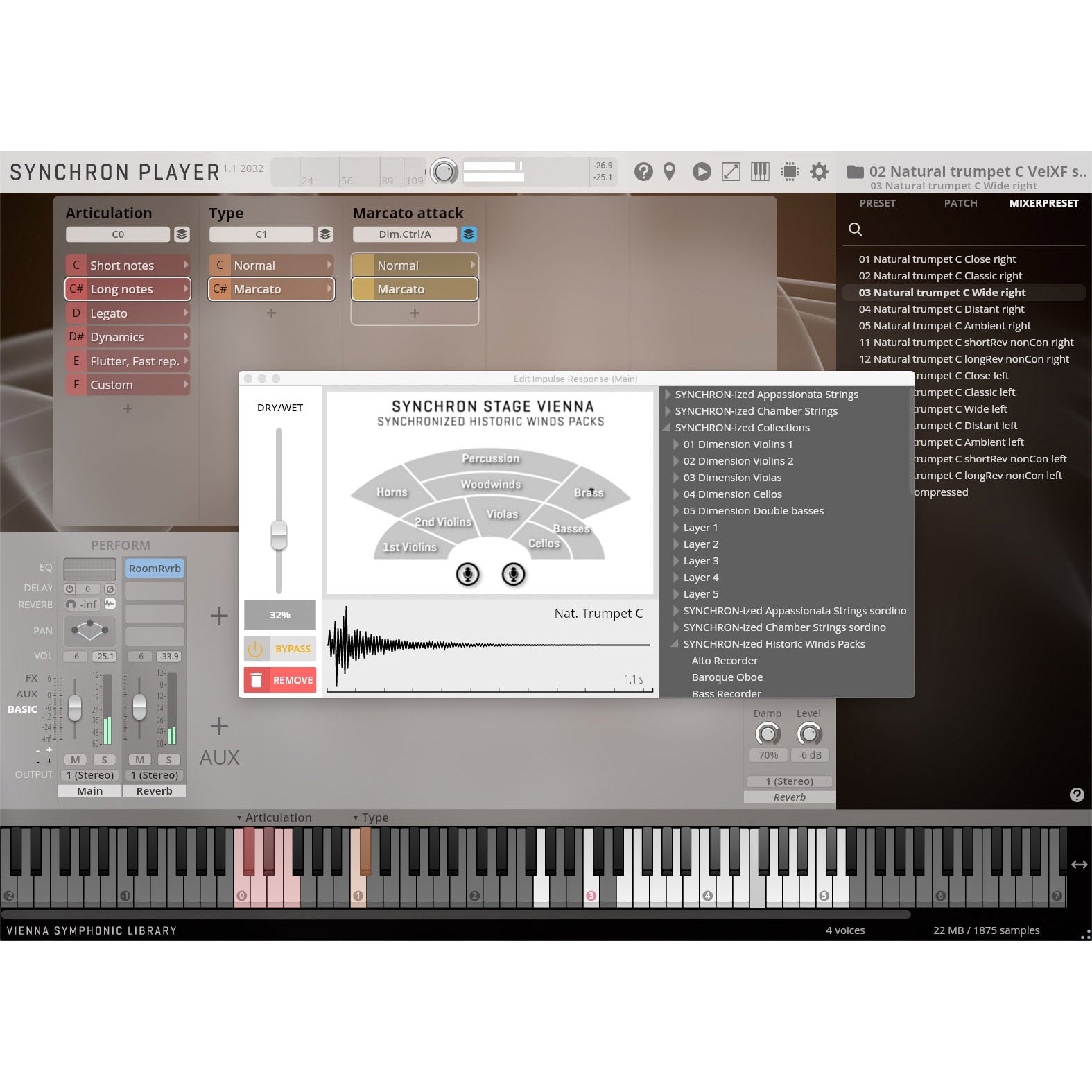Add a mixer channel with the upper plus

coord(219,615)
